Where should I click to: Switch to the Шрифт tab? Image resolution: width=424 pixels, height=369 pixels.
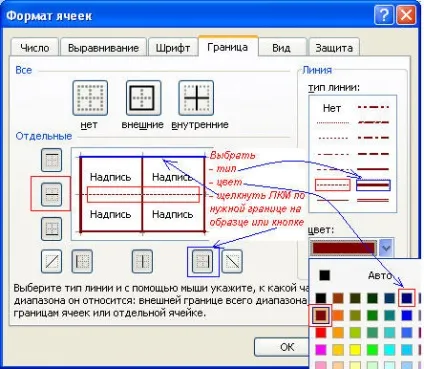[173, 47]
